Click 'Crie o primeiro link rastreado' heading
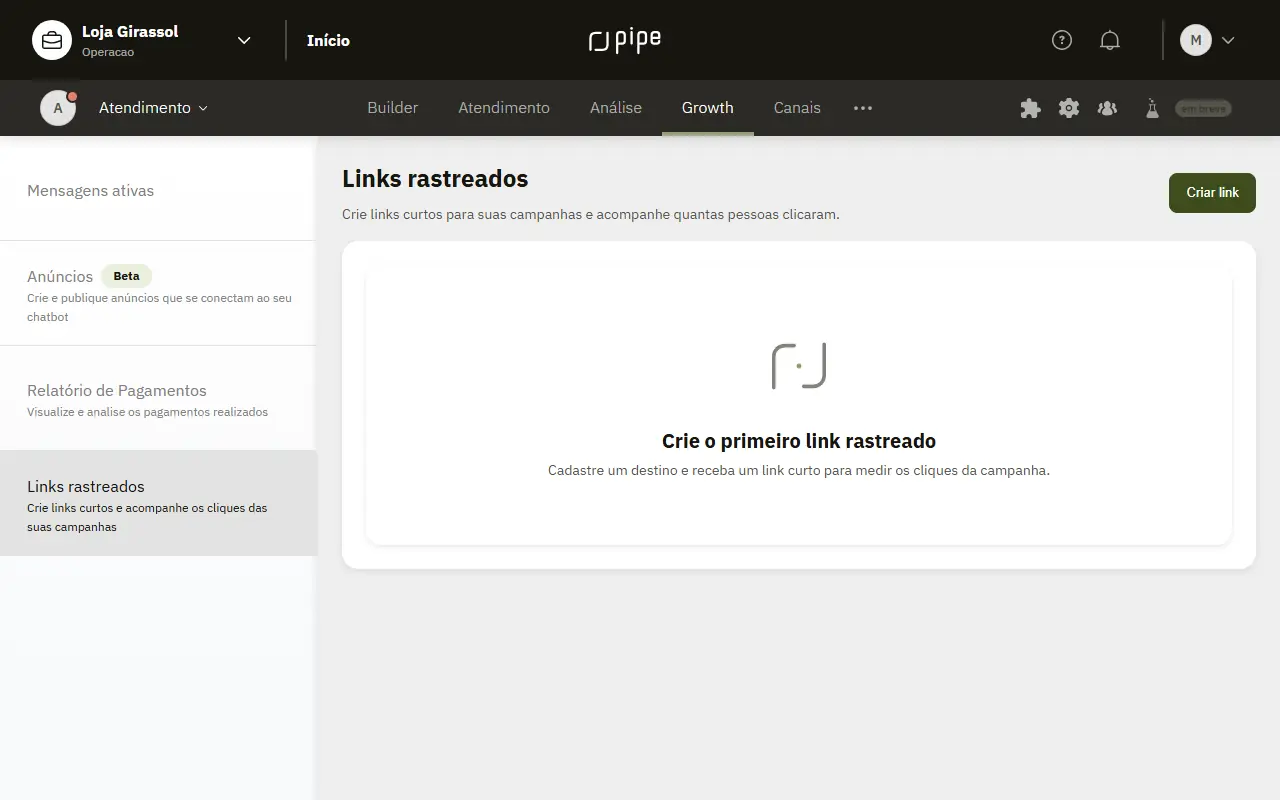The width and height of the screenshot is (1280, 800). tap(799, 441)
